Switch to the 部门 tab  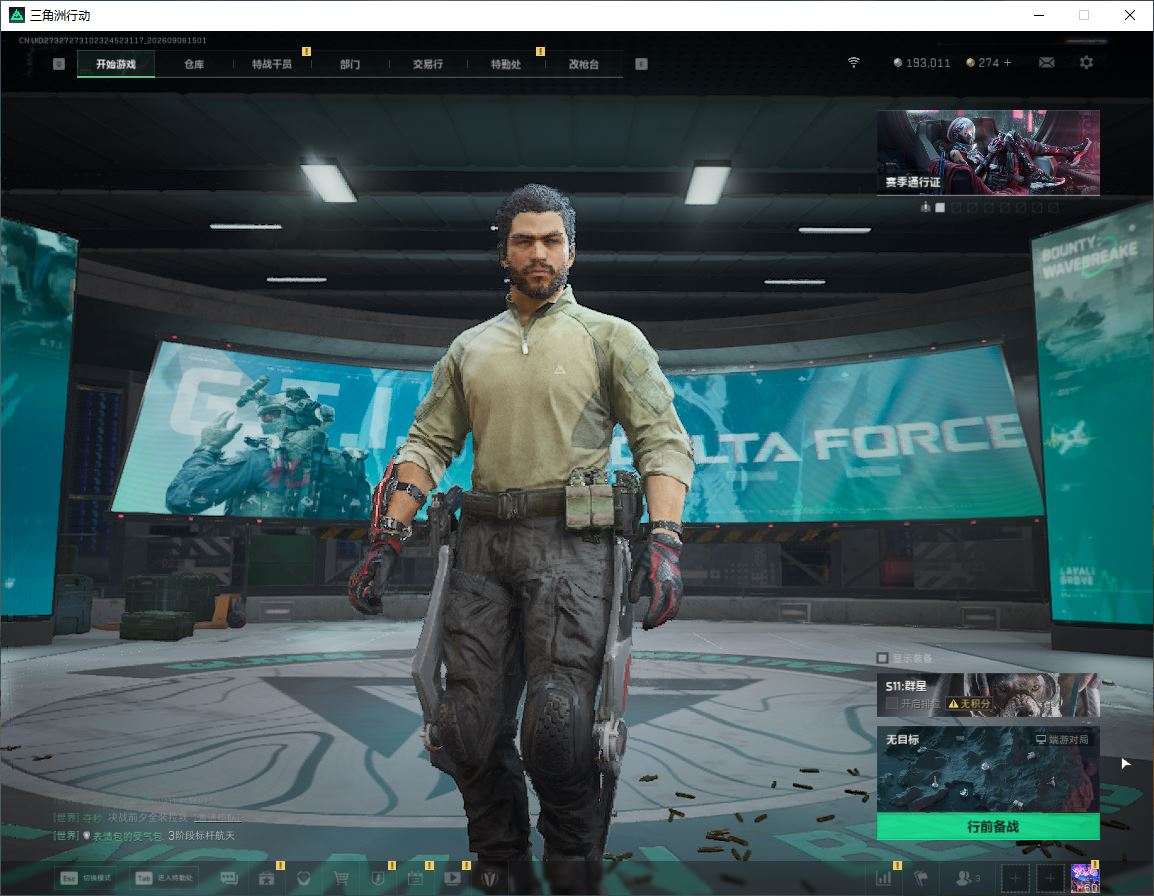coord(350,64)
